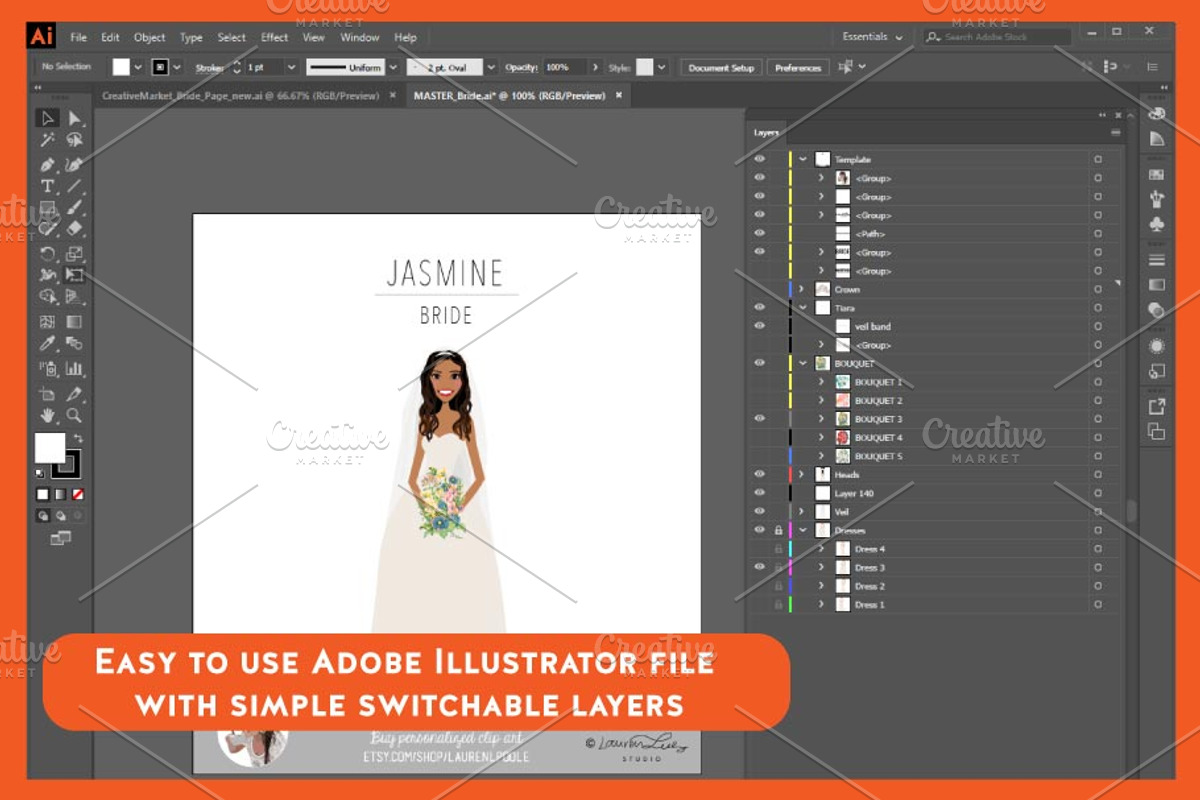Open the Essentials workspace dropdown
This screenshot has width=1200, height=800.
click(x=873, y=37)
